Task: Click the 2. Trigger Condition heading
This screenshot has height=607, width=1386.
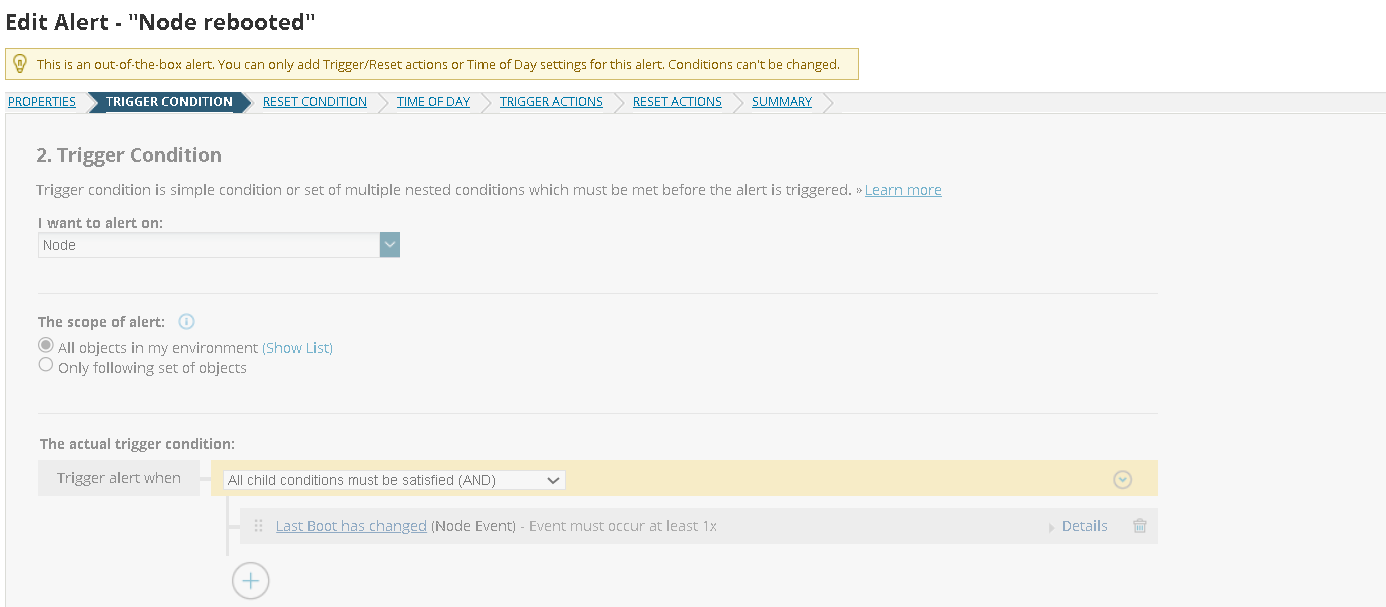Action: pyautogui.click(x=129, y=155)
